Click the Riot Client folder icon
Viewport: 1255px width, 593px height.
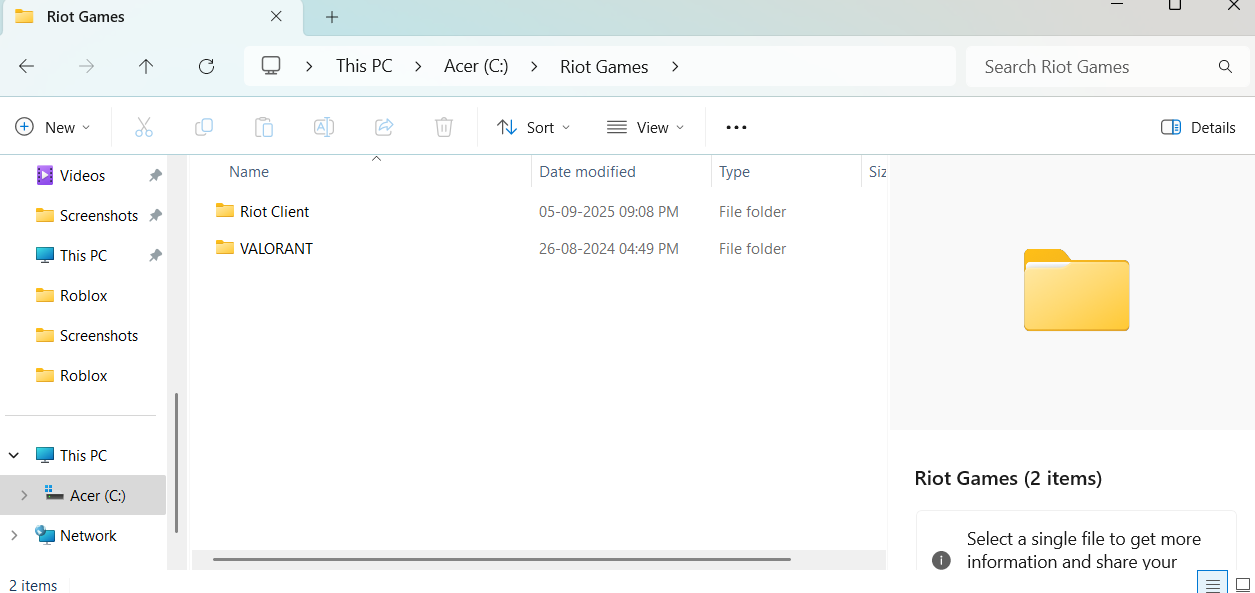click(x=225, y=211)
